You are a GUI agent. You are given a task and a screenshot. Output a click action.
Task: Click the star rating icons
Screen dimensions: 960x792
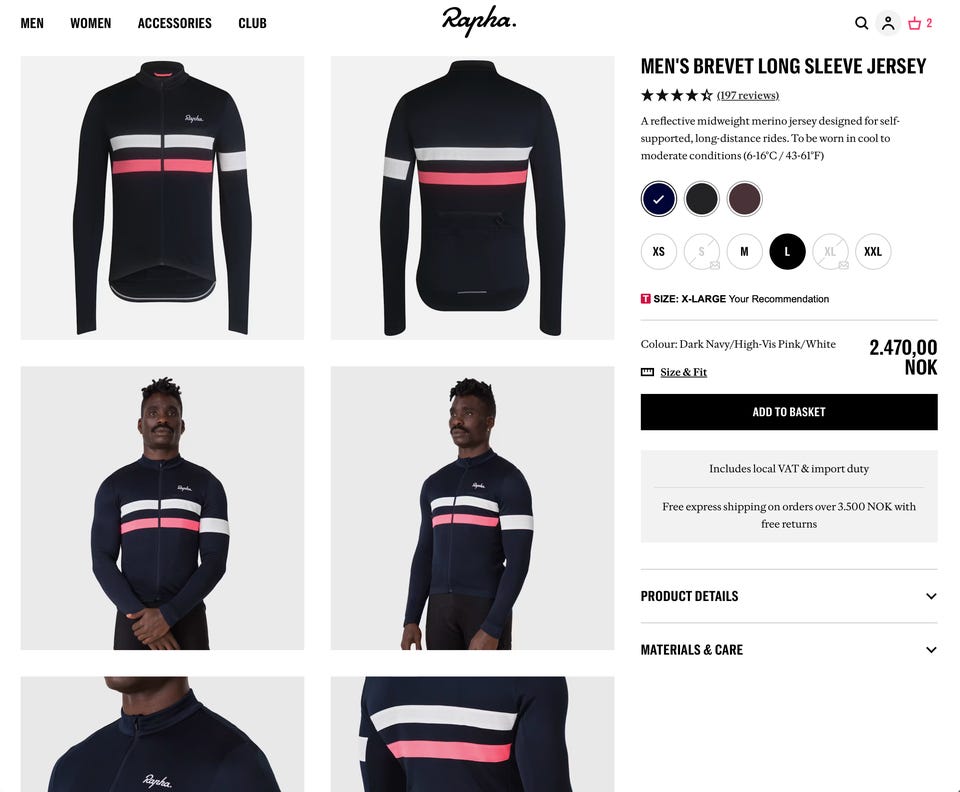pyautogui.click(x=677, y=95)
